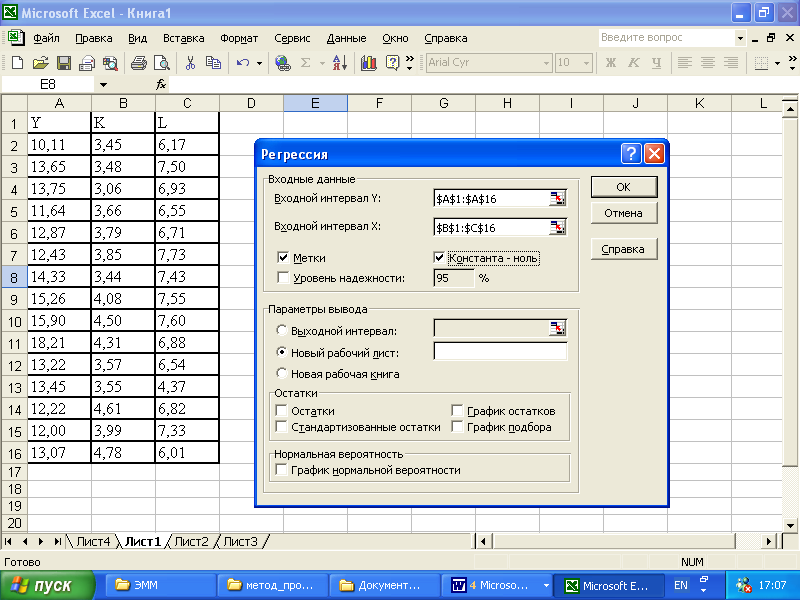The image size is (800, 600).
Task: Click the Regression dialog help question button
Action: [631, 153]
